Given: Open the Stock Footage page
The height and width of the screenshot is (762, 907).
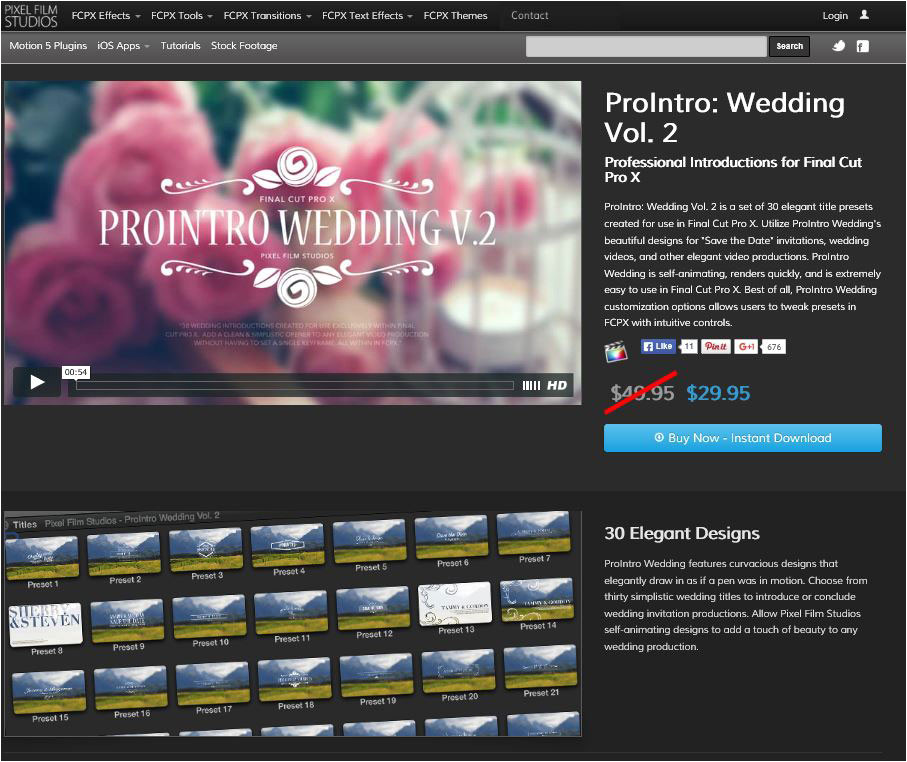Looking at the screenshot, I should pyautogui.click(x=244, y=46).
